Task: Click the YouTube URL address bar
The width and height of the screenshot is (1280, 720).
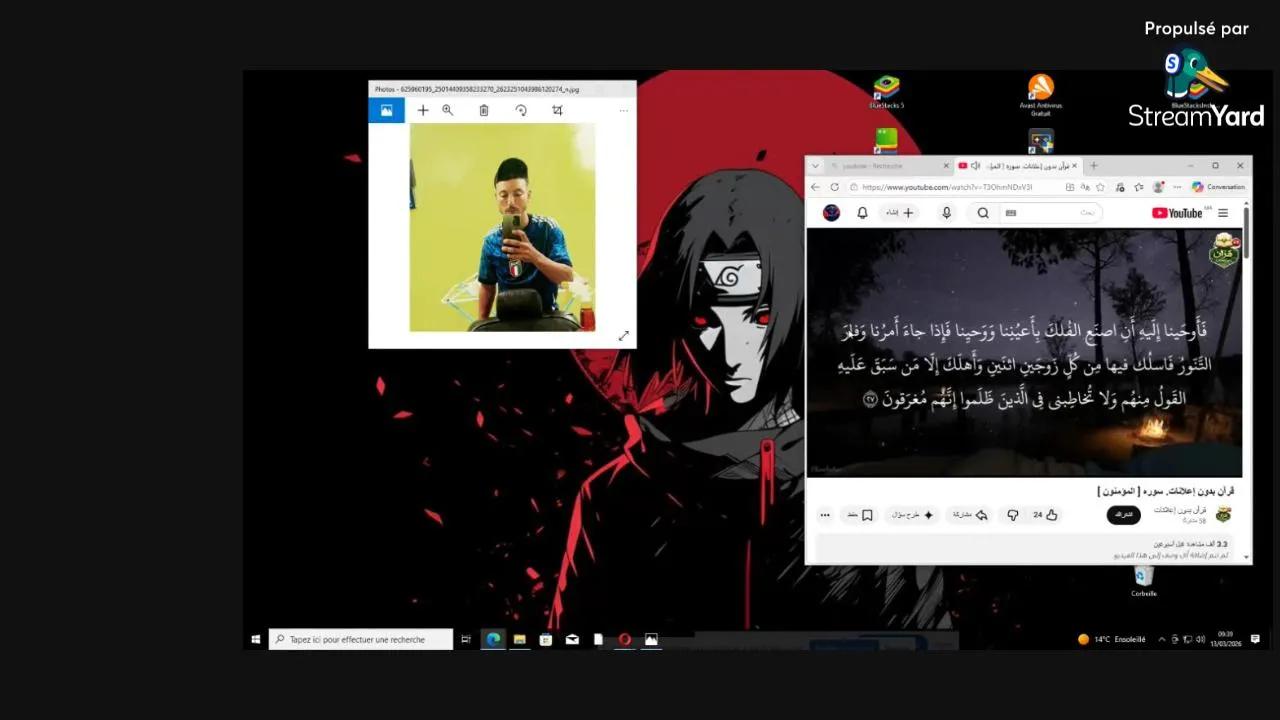Action: click(954, 187)
